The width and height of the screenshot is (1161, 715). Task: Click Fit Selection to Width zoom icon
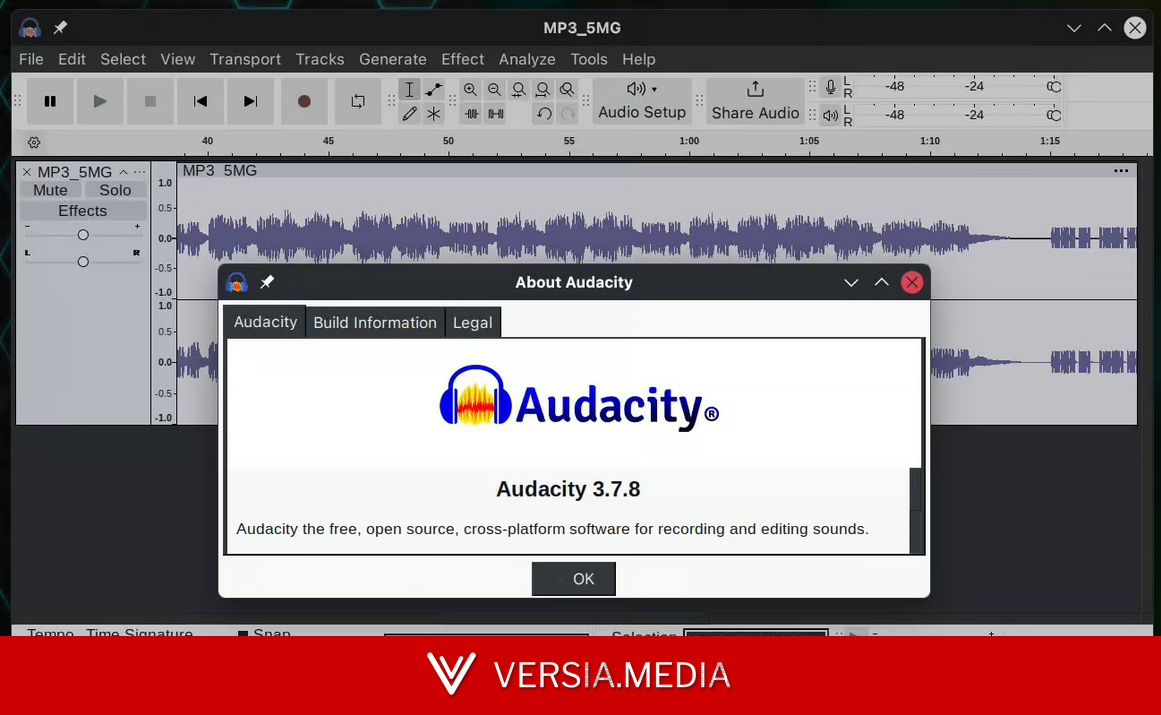[x=519, y=90]
